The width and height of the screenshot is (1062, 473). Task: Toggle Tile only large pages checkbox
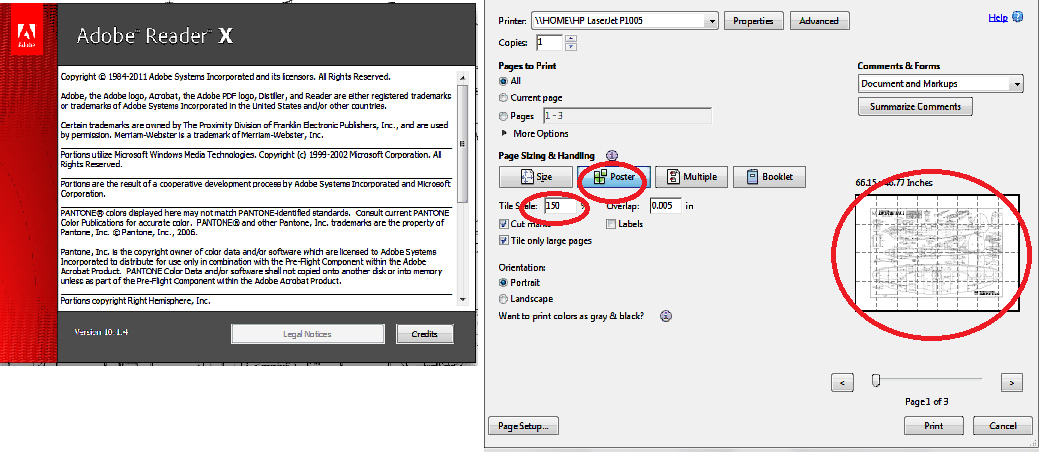click(504, 241)
